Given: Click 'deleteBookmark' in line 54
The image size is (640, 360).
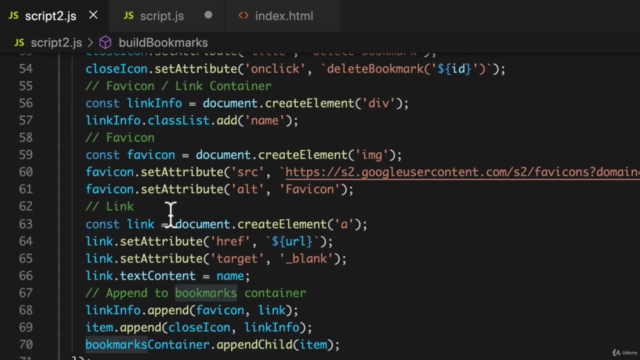Looking at the screenshot, I should [375, 69].
